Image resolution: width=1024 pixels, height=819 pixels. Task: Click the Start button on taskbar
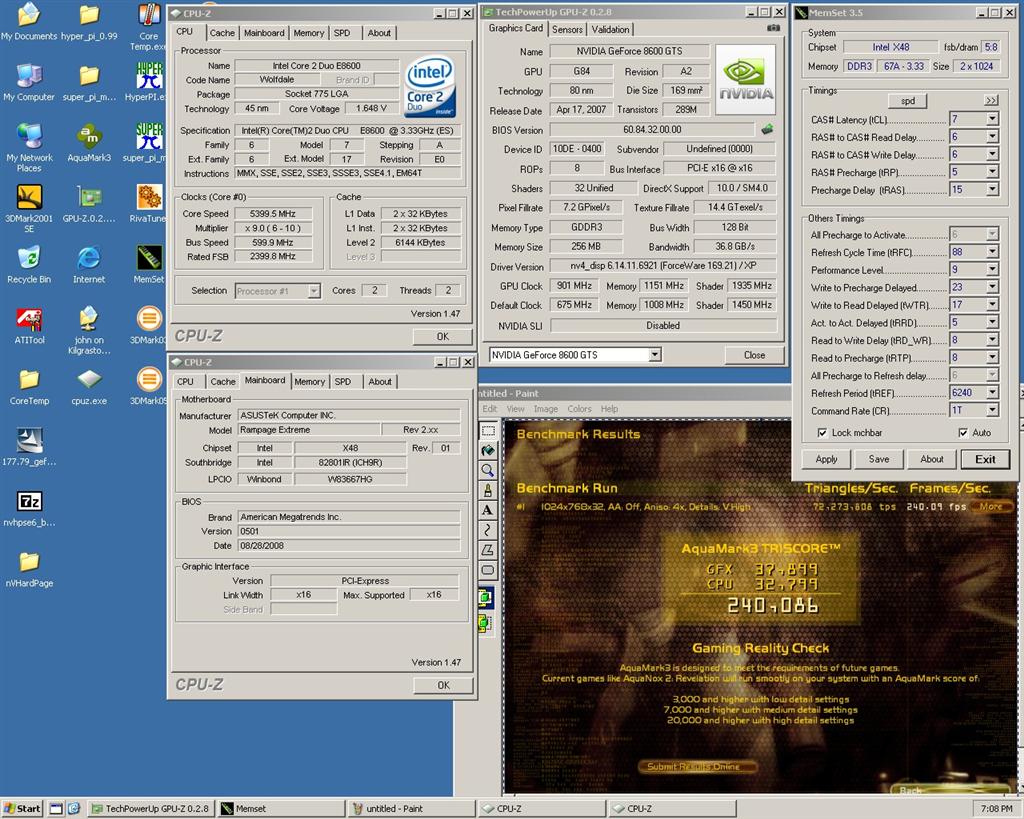click(22, 809)
